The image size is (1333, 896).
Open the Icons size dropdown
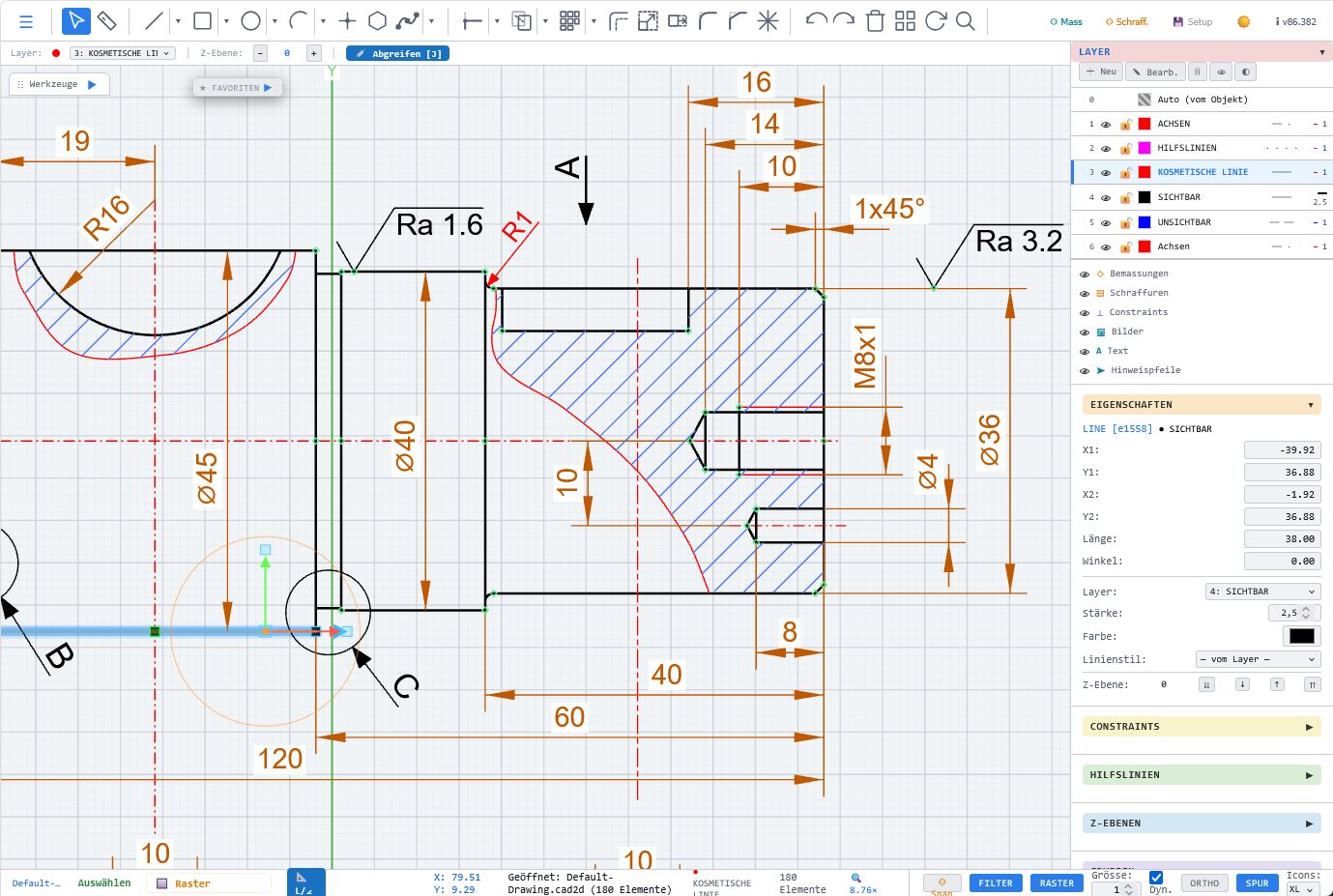1303,889
